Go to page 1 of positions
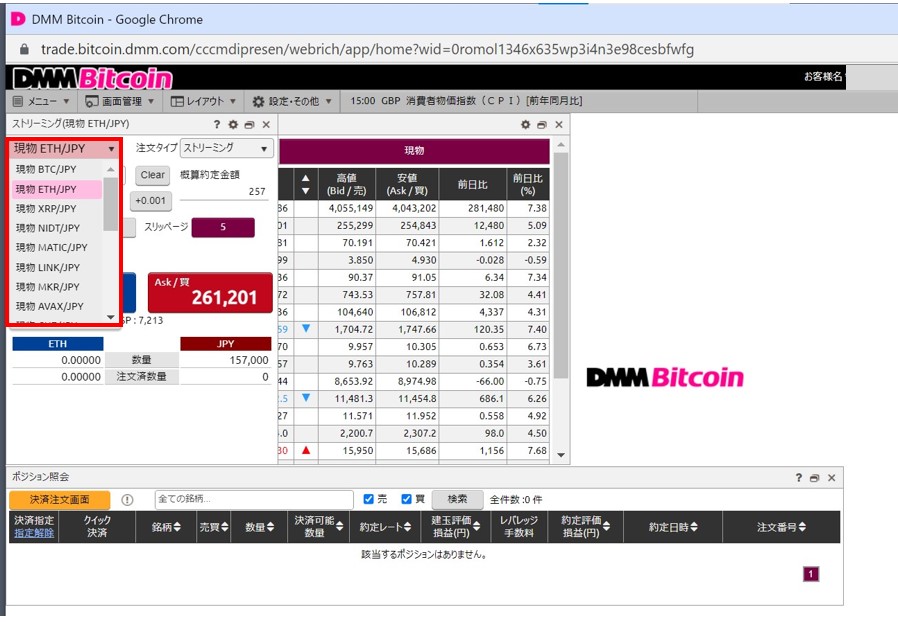Image resolution: width=898 pixels, height=622 pixels. (x=811, y=574)
